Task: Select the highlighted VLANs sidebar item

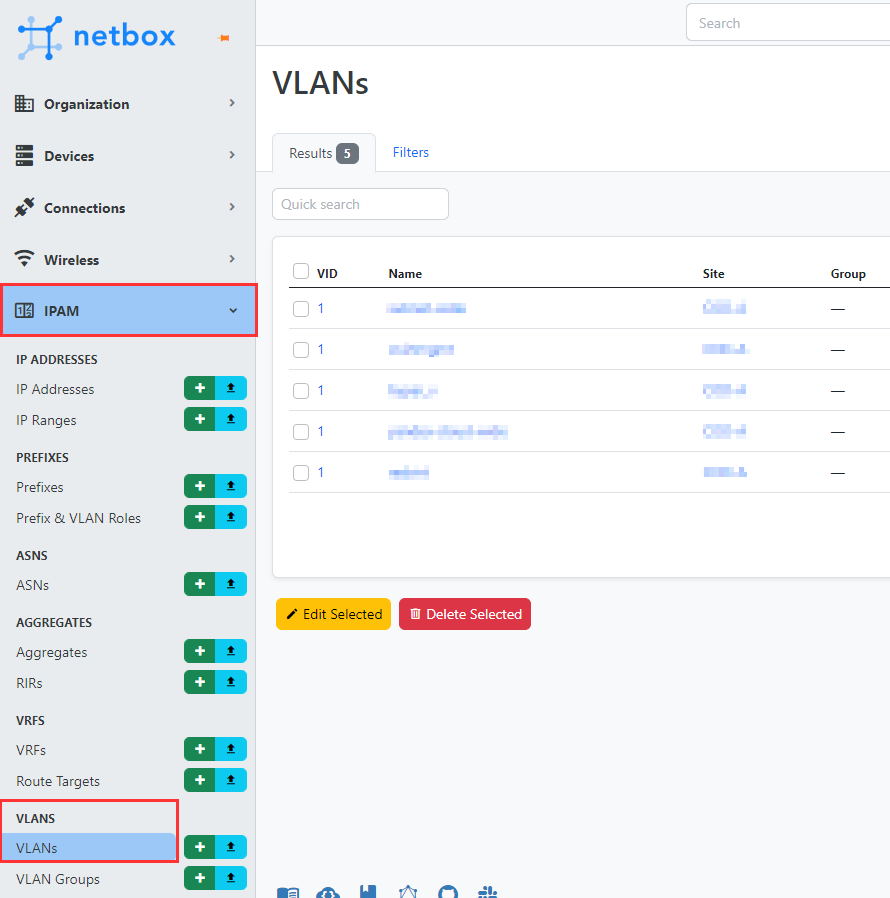Action: pyautogui.click(x=88, y=848)
